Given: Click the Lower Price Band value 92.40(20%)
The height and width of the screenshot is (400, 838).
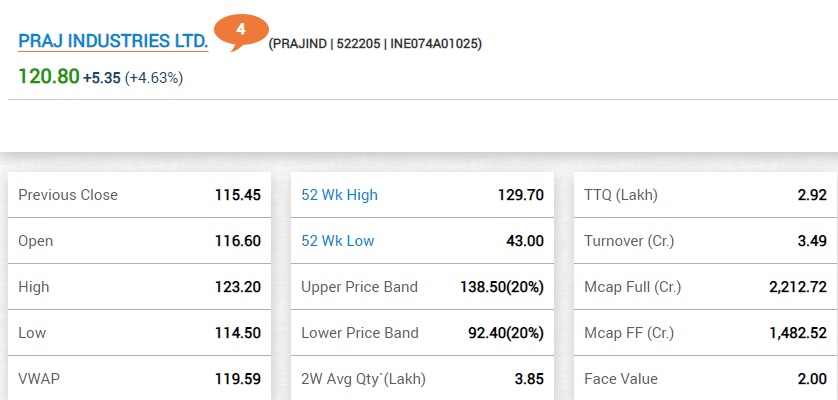Looking at the screenshot, I should pos(501,333).
